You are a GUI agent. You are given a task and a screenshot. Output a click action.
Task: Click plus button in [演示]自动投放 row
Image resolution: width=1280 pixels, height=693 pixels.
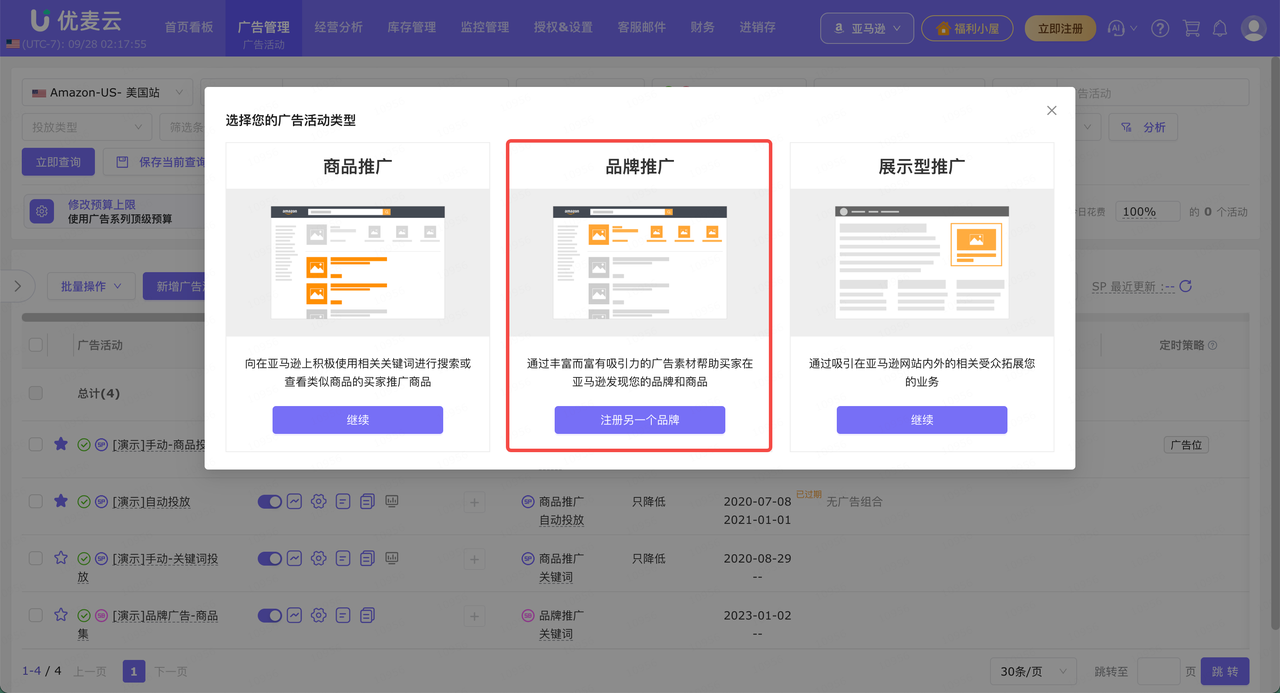[x=474, y=502]
